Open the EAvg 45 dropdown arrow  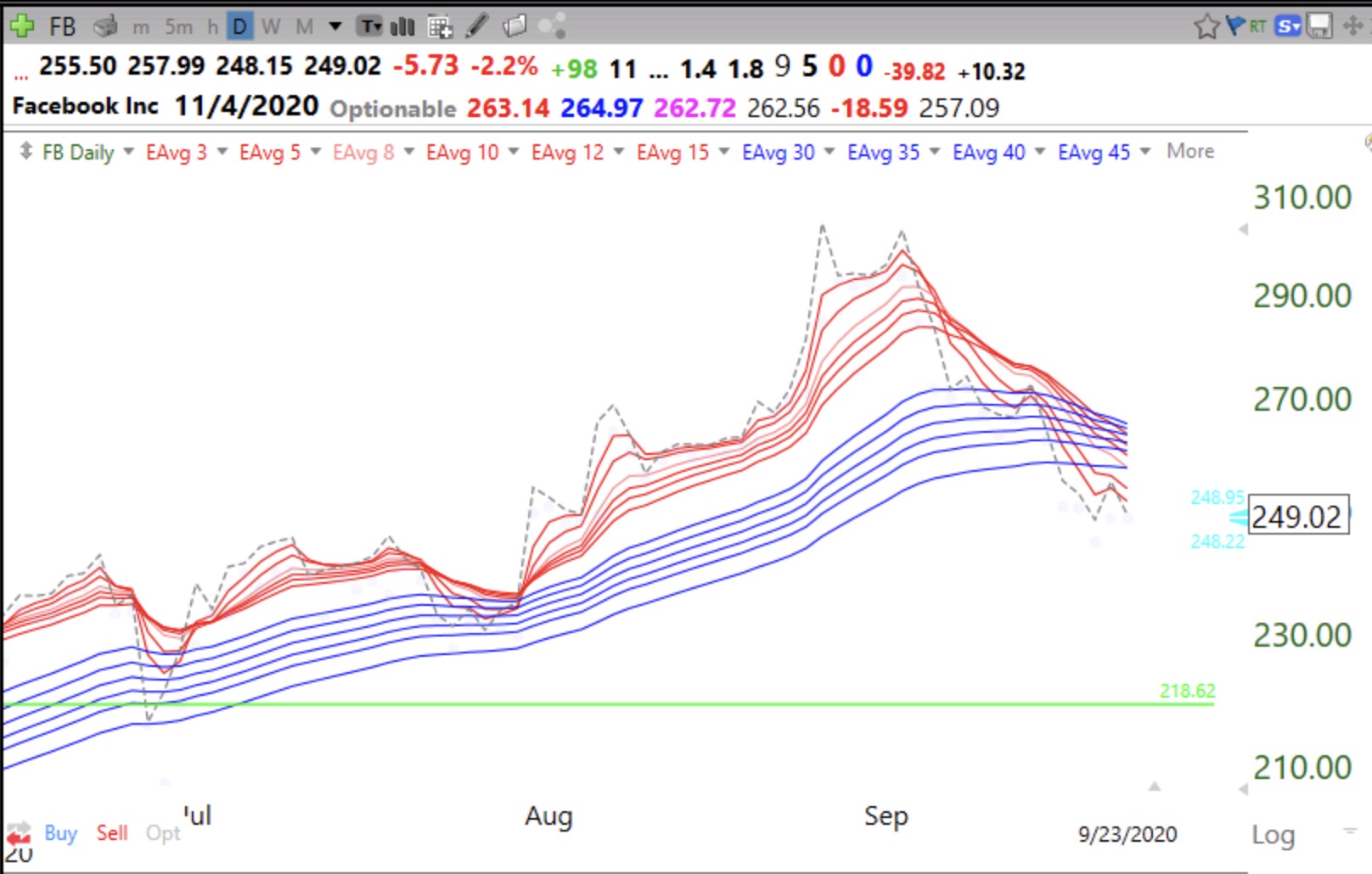[x=1144, y=151]
